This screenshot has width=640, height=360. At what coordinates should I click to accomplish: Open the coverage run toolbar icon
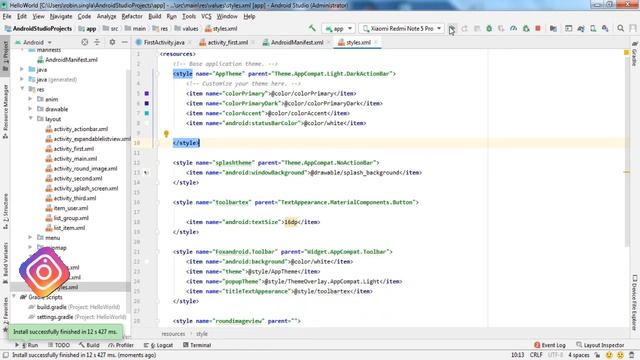[x=501, y=29]
